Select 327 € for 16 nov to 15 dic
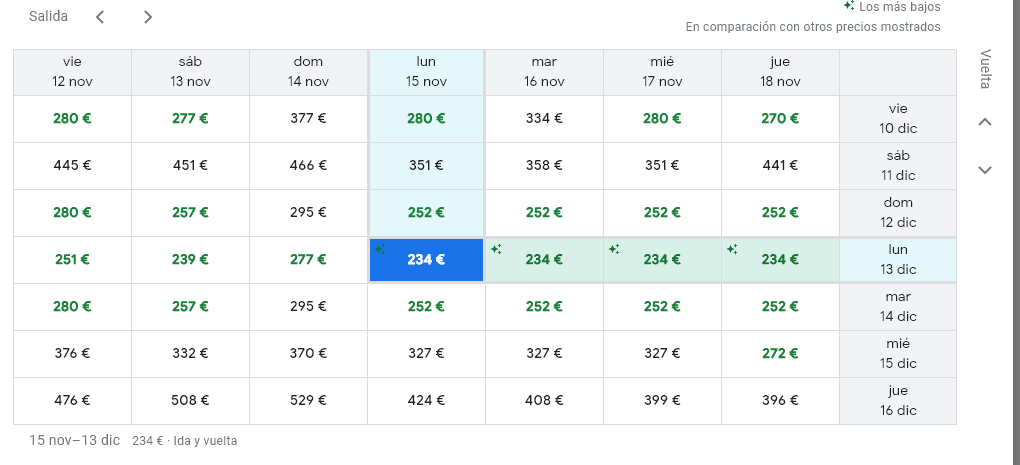1020x465 pixels. point(544,354)
